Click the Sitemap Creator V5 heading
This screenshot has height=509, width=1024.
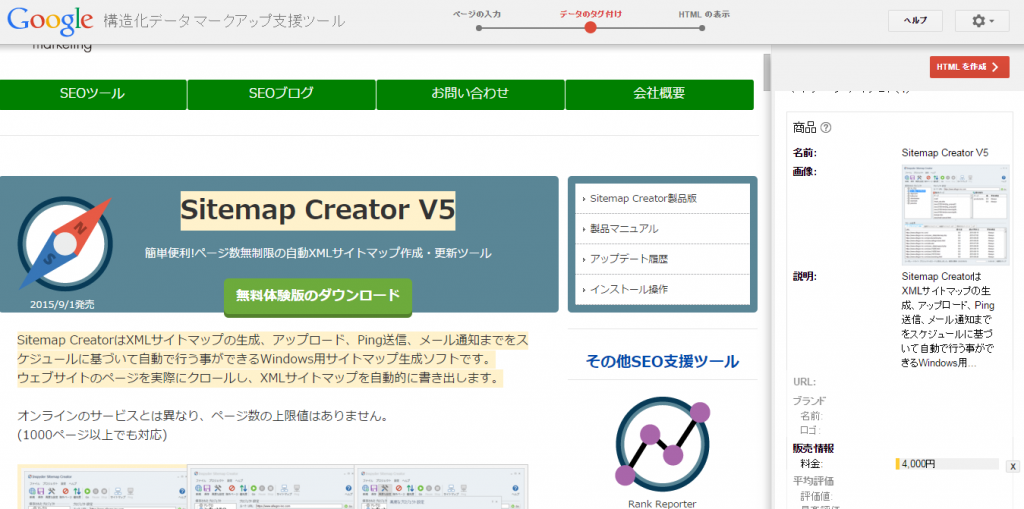point(317,210)
